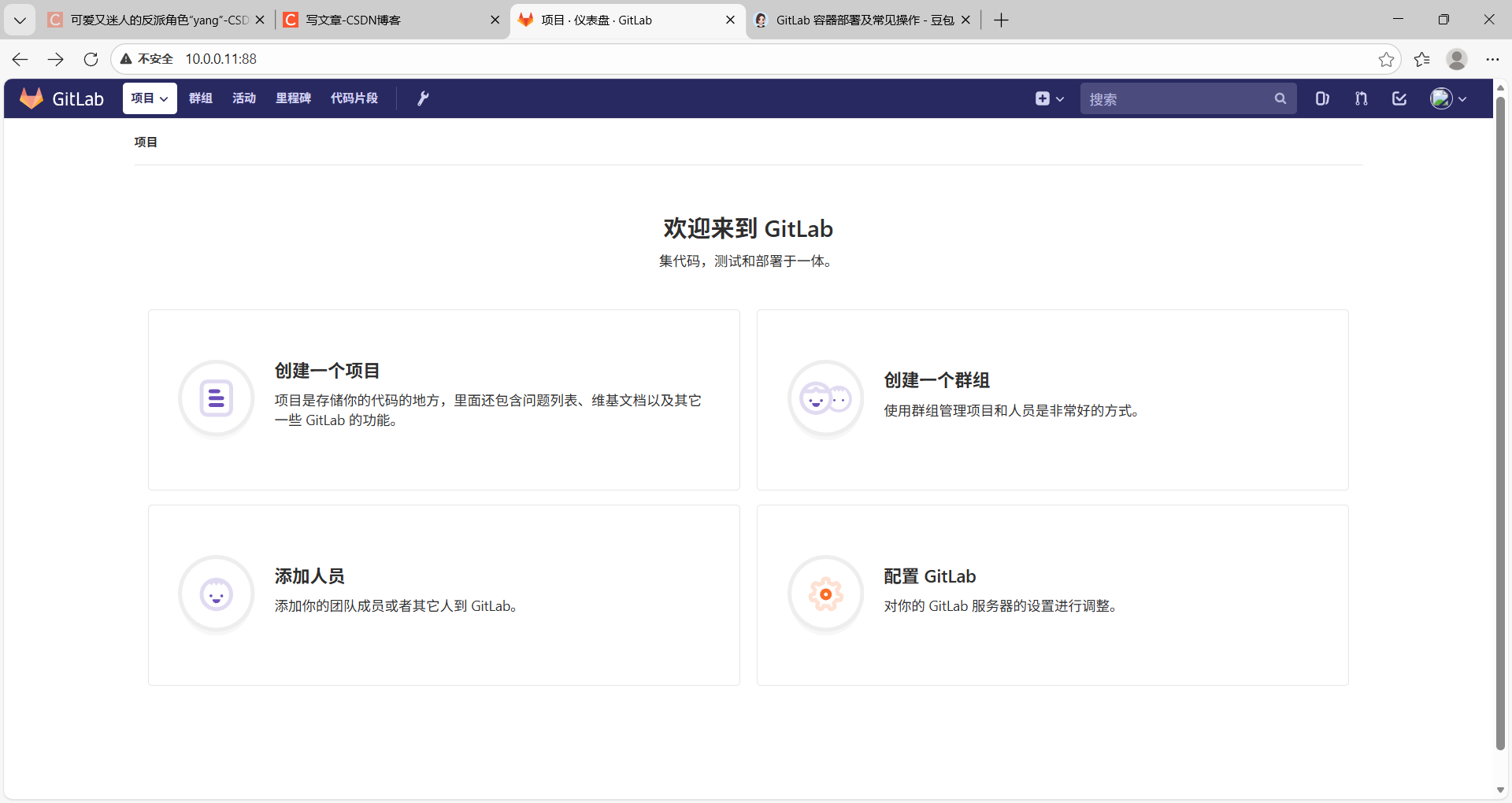Click the search magnifier icon
Image resolution: width=1512 pixels, height=803 pixels.
1280,98
